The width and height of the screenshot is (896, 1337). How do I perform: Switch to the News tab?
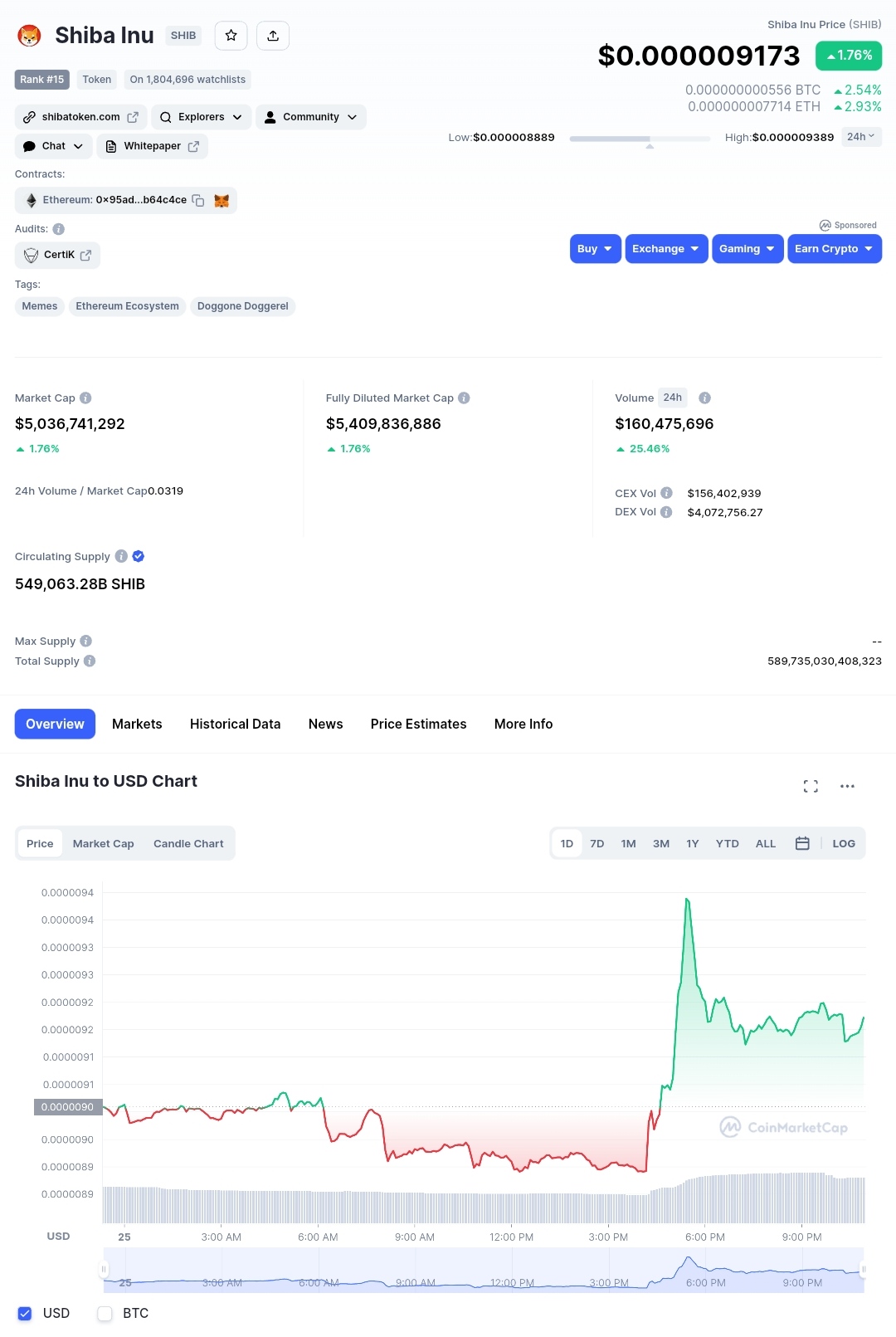(x=326, y=724)
